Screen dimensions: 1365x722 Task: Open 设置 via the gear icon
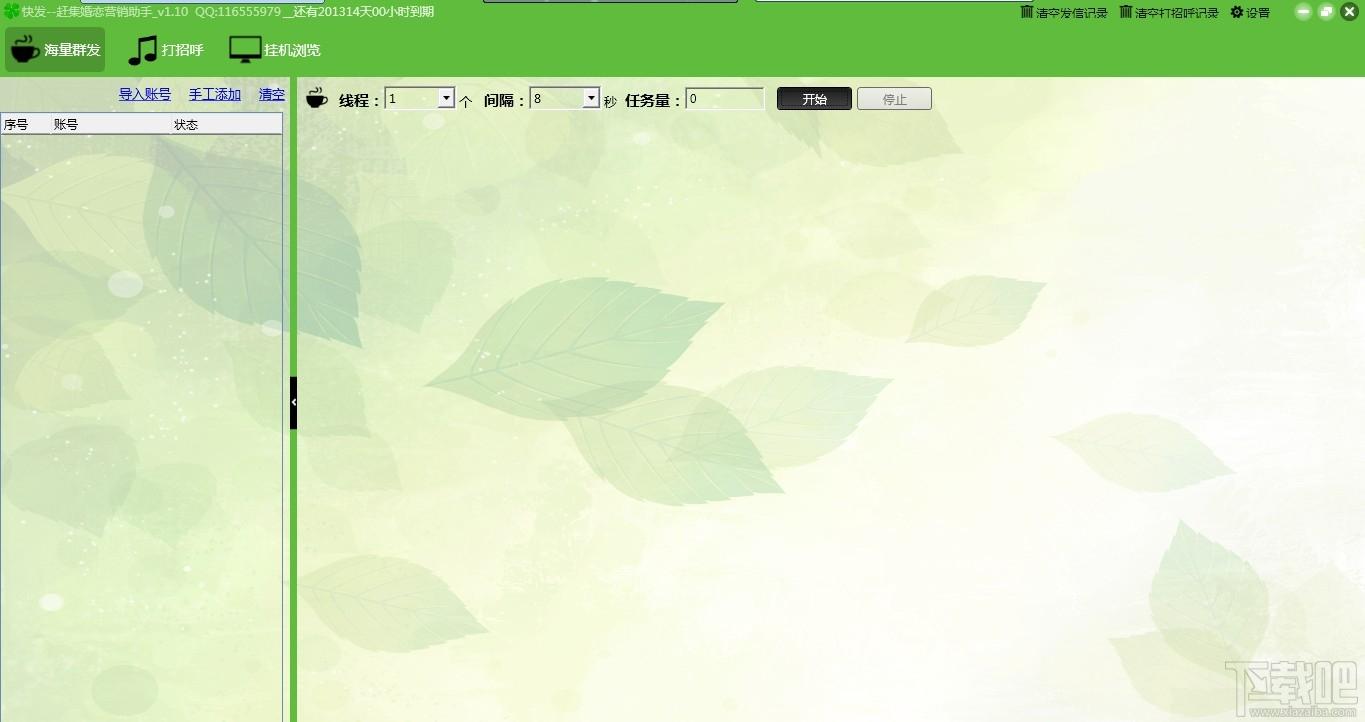coord(1237,12)
